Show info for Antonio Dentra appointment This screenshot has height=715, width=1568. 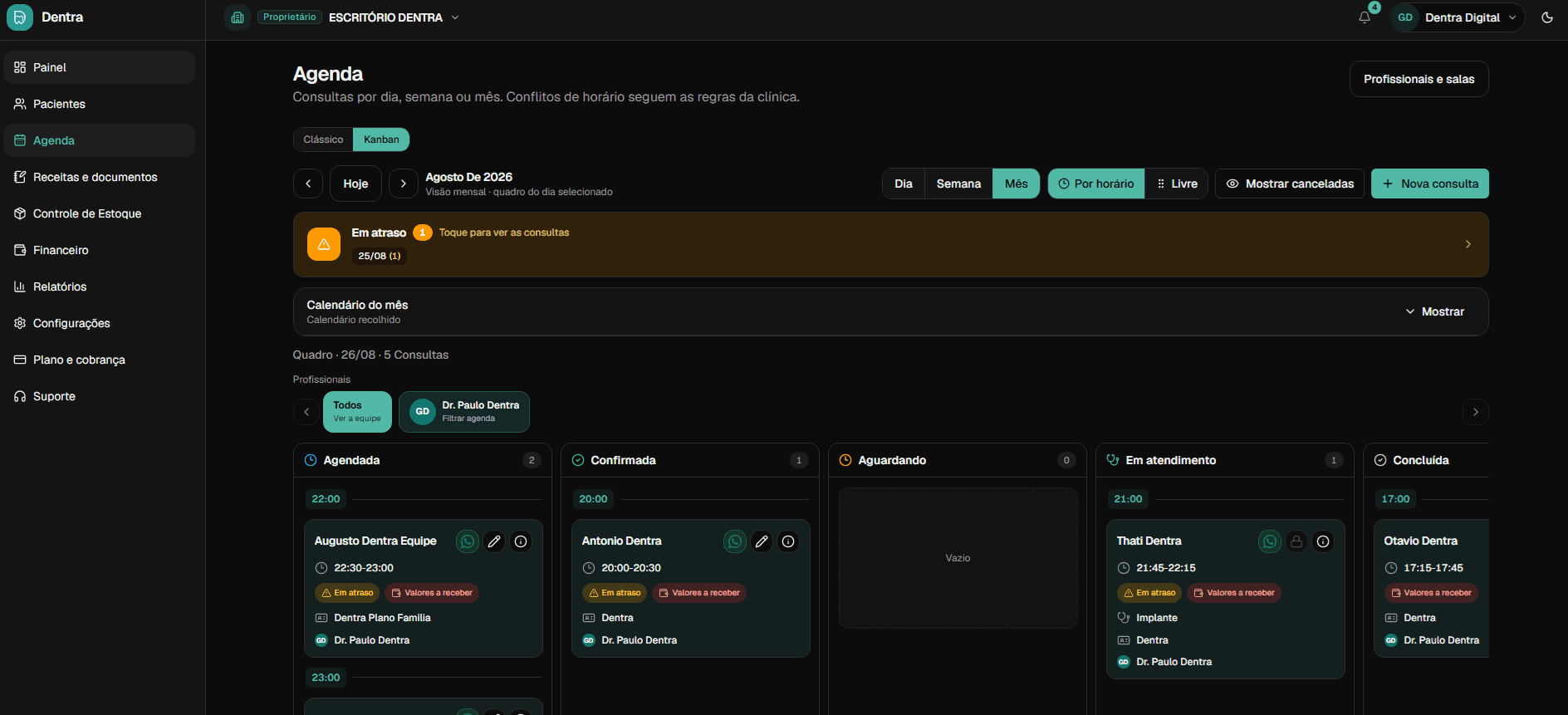788,541
